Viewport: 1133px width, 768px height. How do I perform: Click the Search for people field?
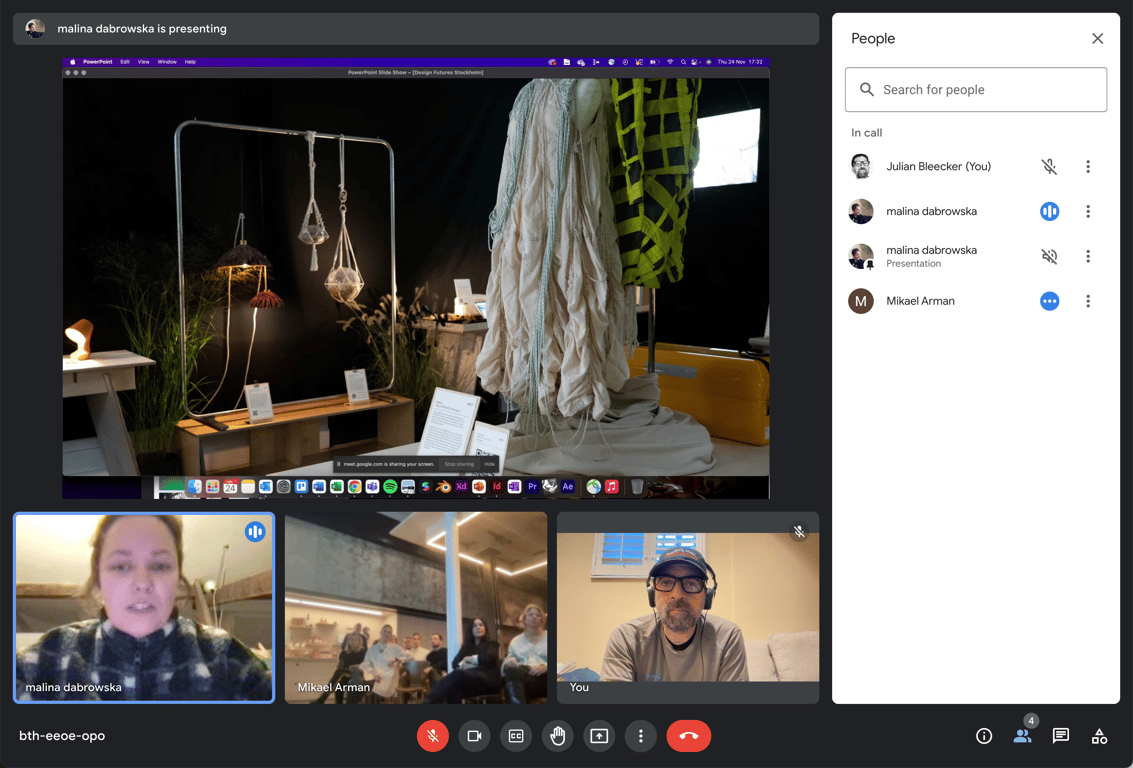(975, 90)
